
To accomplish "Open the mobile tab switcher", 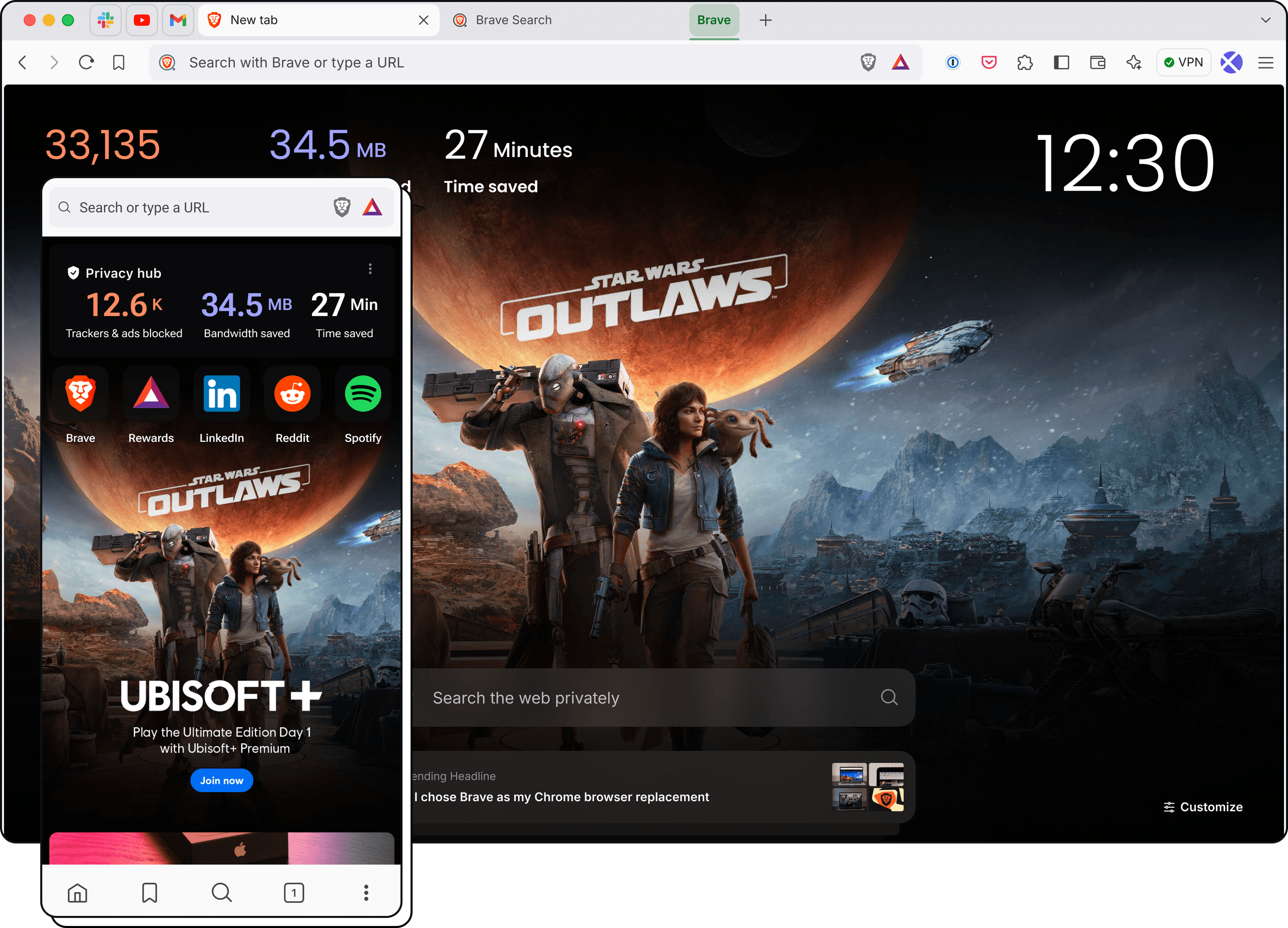I will [x=294, y=893].
